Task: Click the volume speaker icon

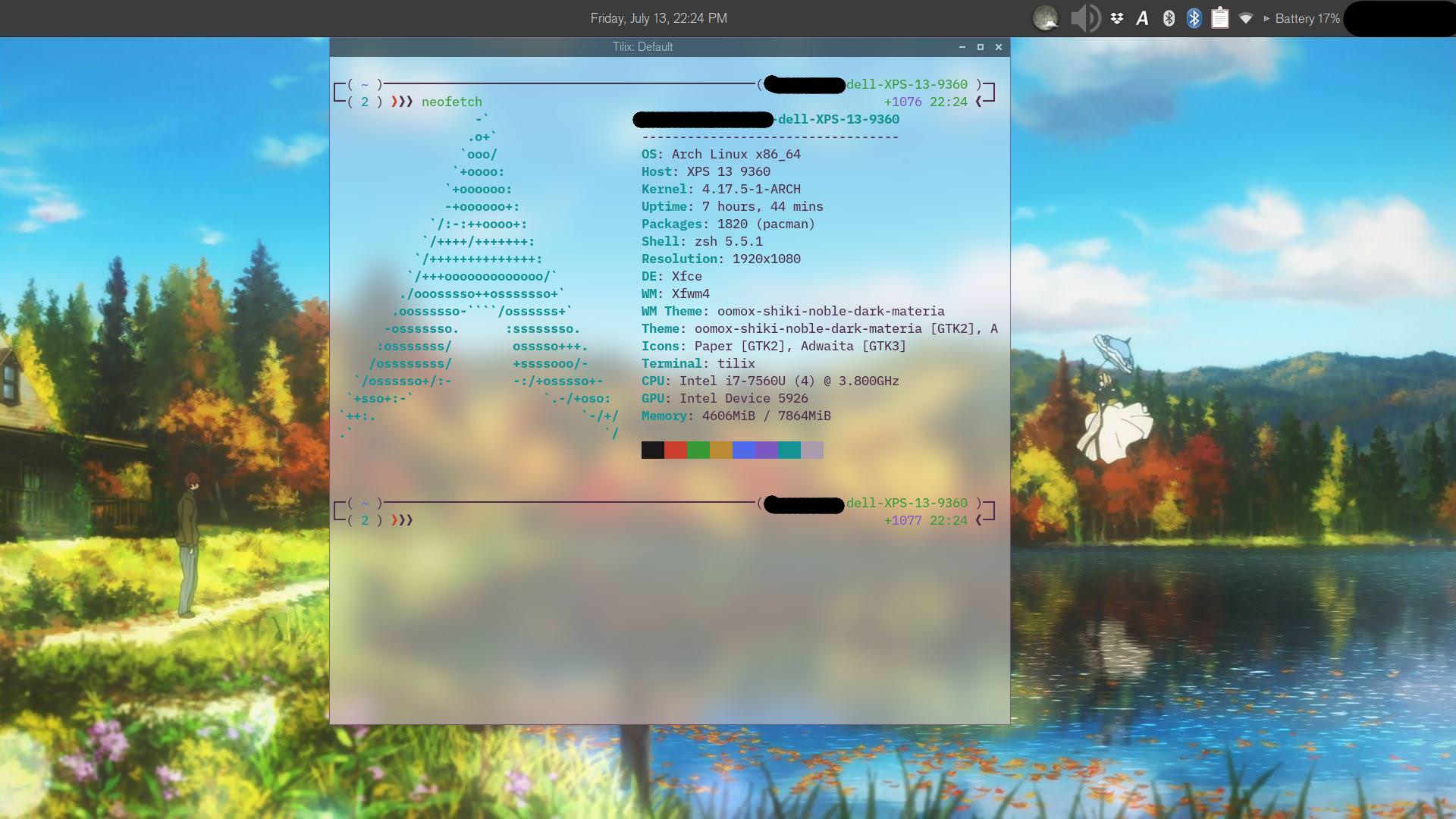Action: coord(1084,18)
